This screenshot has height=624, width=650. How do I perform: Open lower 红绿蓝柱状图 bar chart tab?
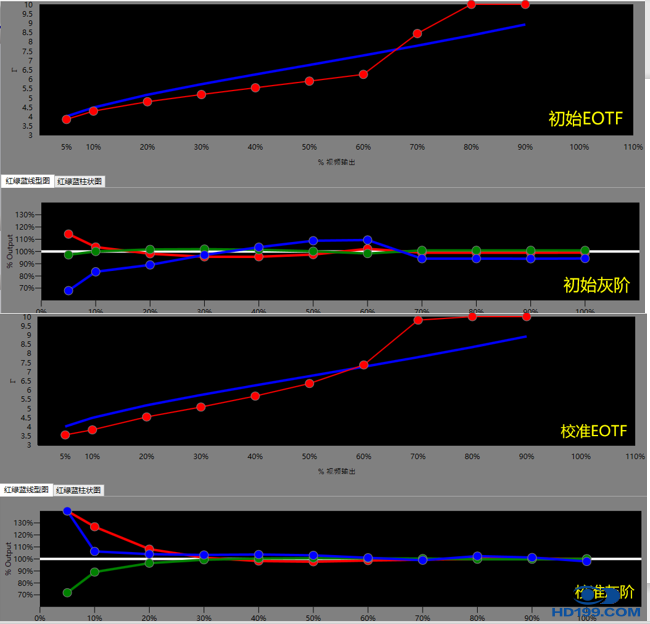80,490
